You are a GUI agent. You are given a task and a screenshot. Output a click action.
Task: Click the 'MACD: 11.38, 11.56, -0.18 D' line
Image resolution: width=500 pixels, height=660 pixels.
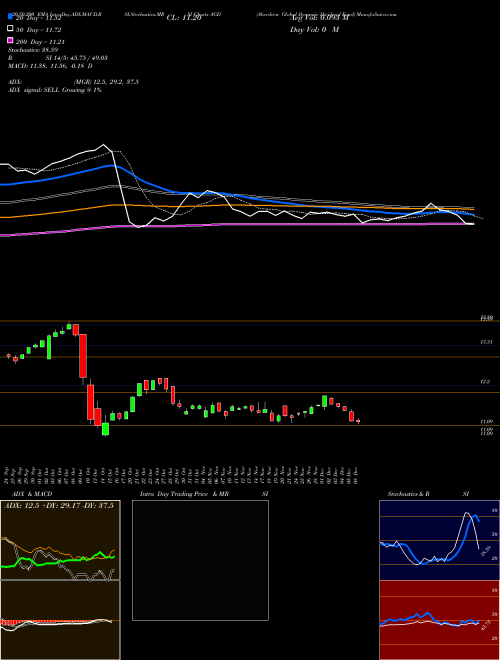click(51, 66)
